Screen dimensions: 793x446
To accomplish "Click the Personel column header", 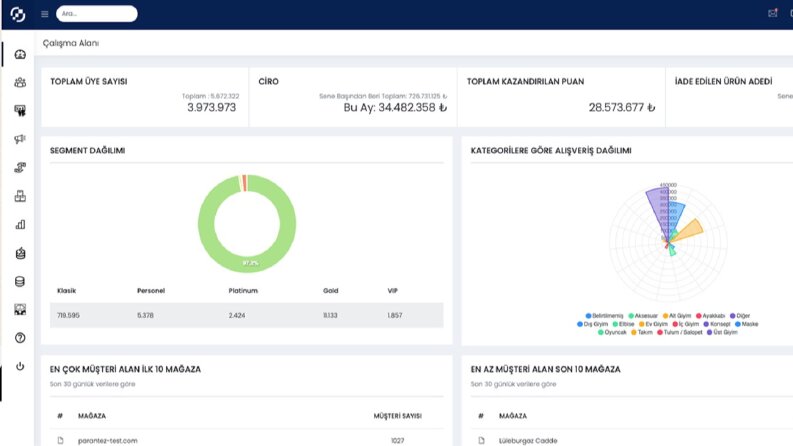I will pyautogui.click(x=151, y=291).
